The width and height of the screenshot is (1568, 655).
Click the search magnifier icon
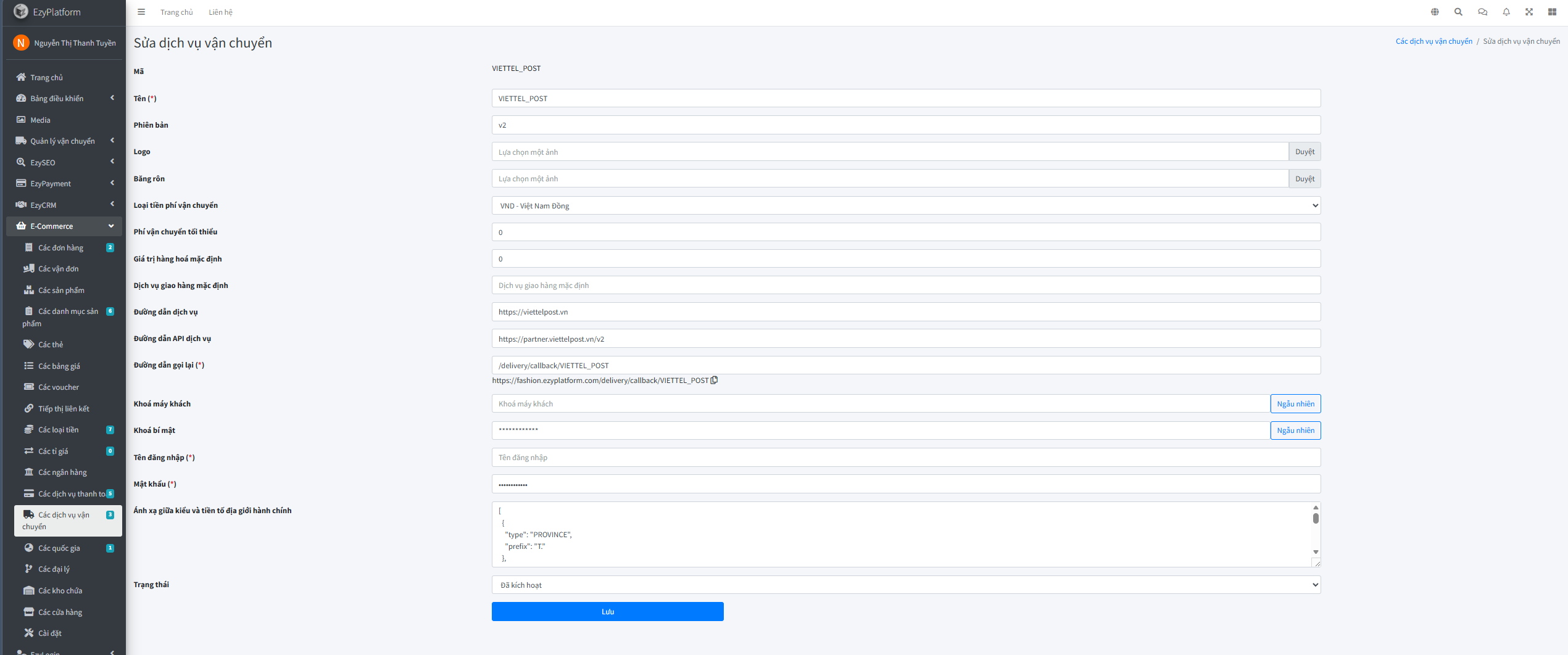tap(1458, 12)
